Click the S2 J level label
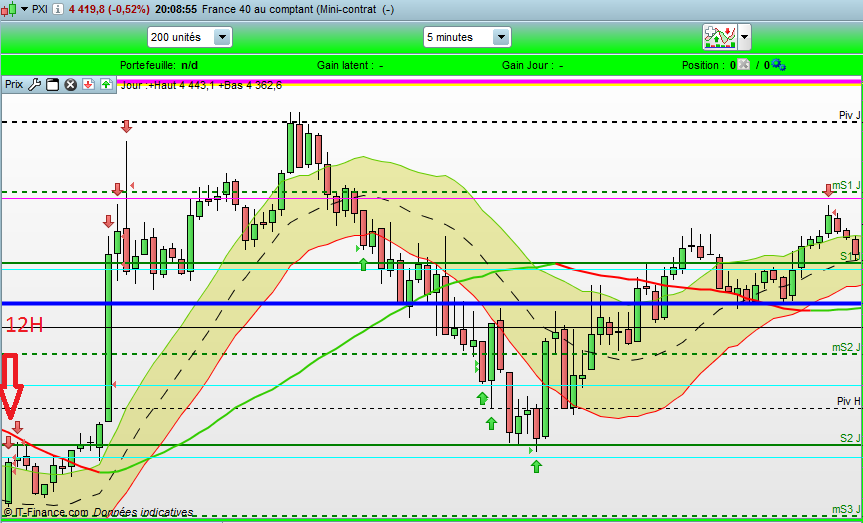The image size is (863, 523). 850,438
